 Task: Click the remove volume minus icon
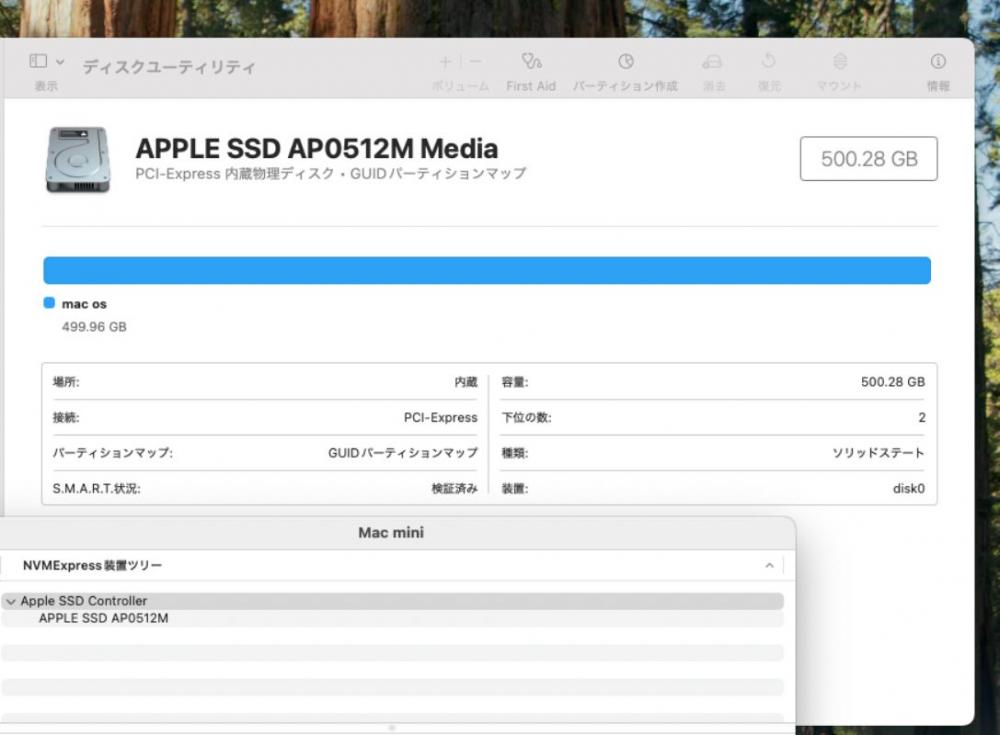click(x=476, y=61)
